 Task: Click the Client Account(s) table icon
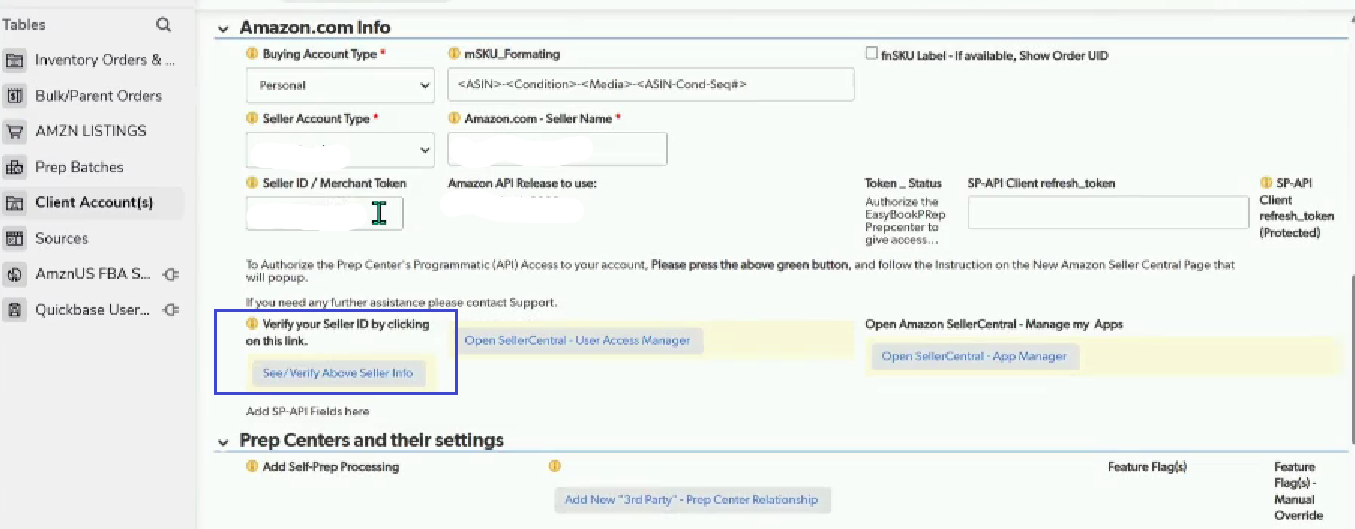[15, 203]
